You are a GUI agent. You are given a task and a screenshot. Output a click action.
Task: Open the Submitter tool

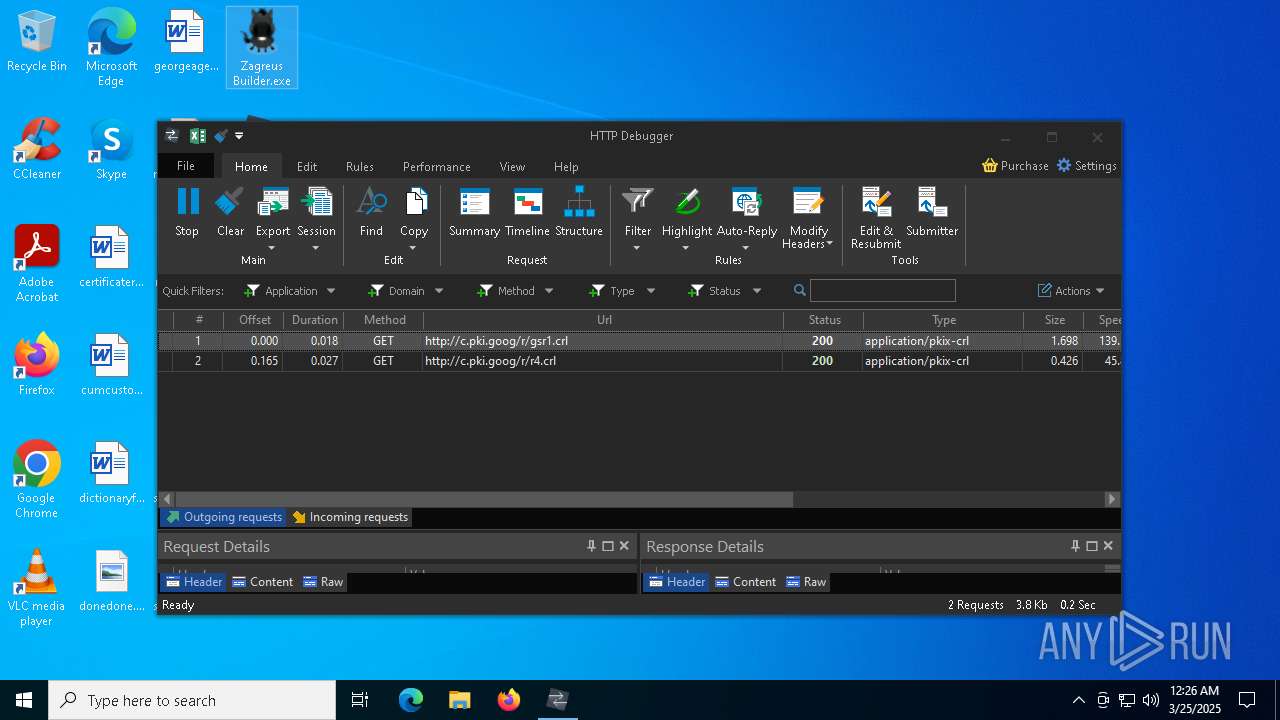coord(932,212)
